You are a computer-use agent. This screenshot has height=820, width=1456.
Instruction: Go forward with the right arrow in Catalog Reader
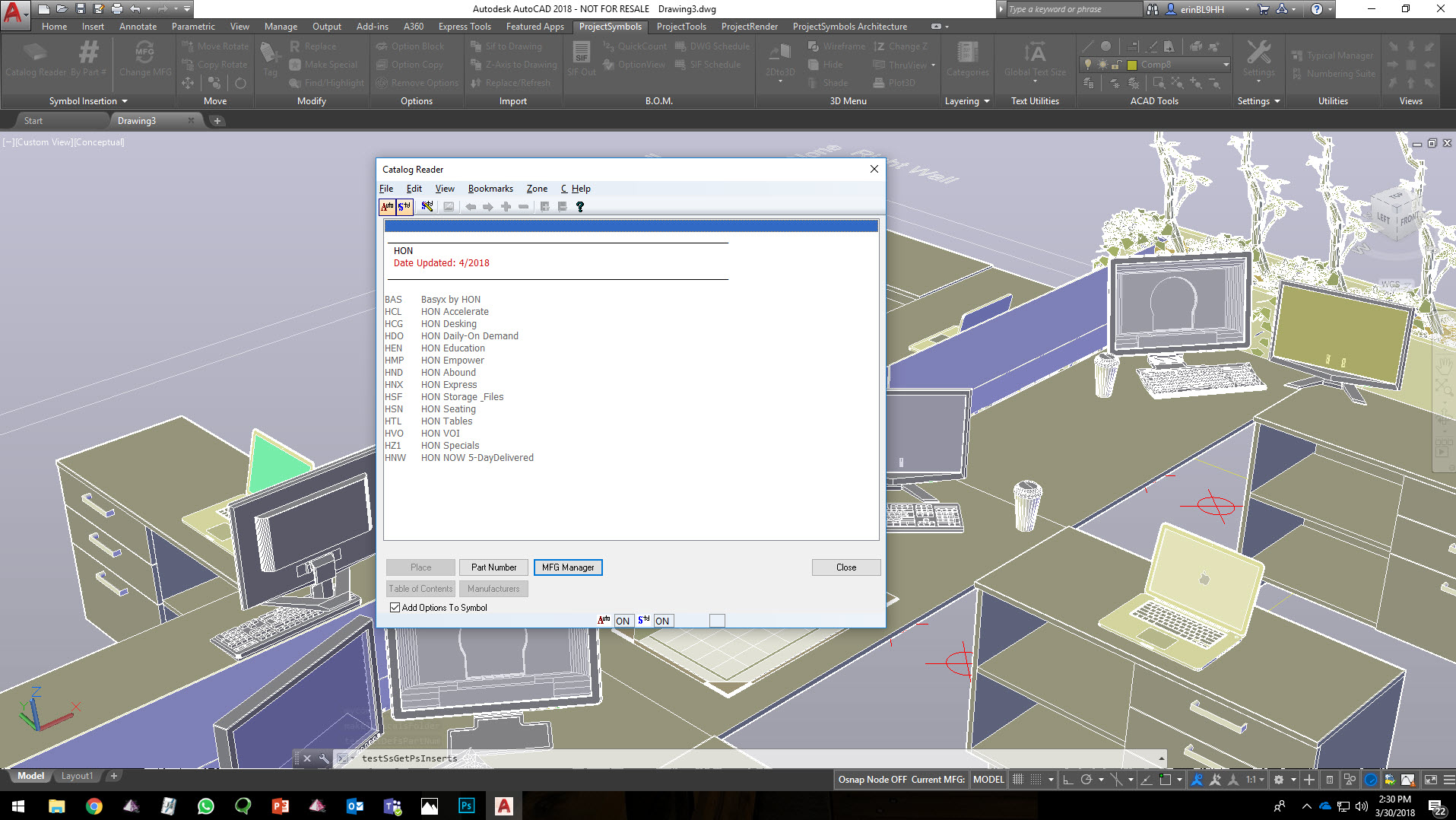(x=488, y=206)
